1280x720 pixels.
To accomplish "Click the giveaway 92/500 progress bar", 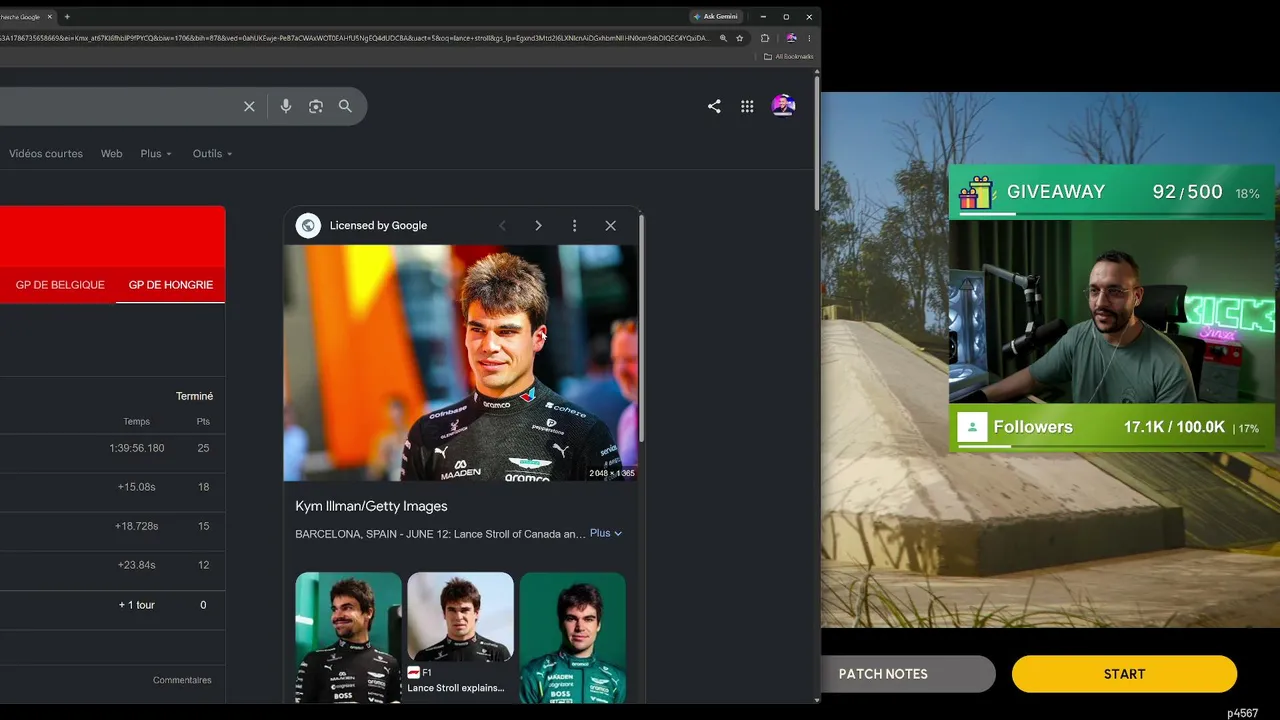I will point(1110,212).
